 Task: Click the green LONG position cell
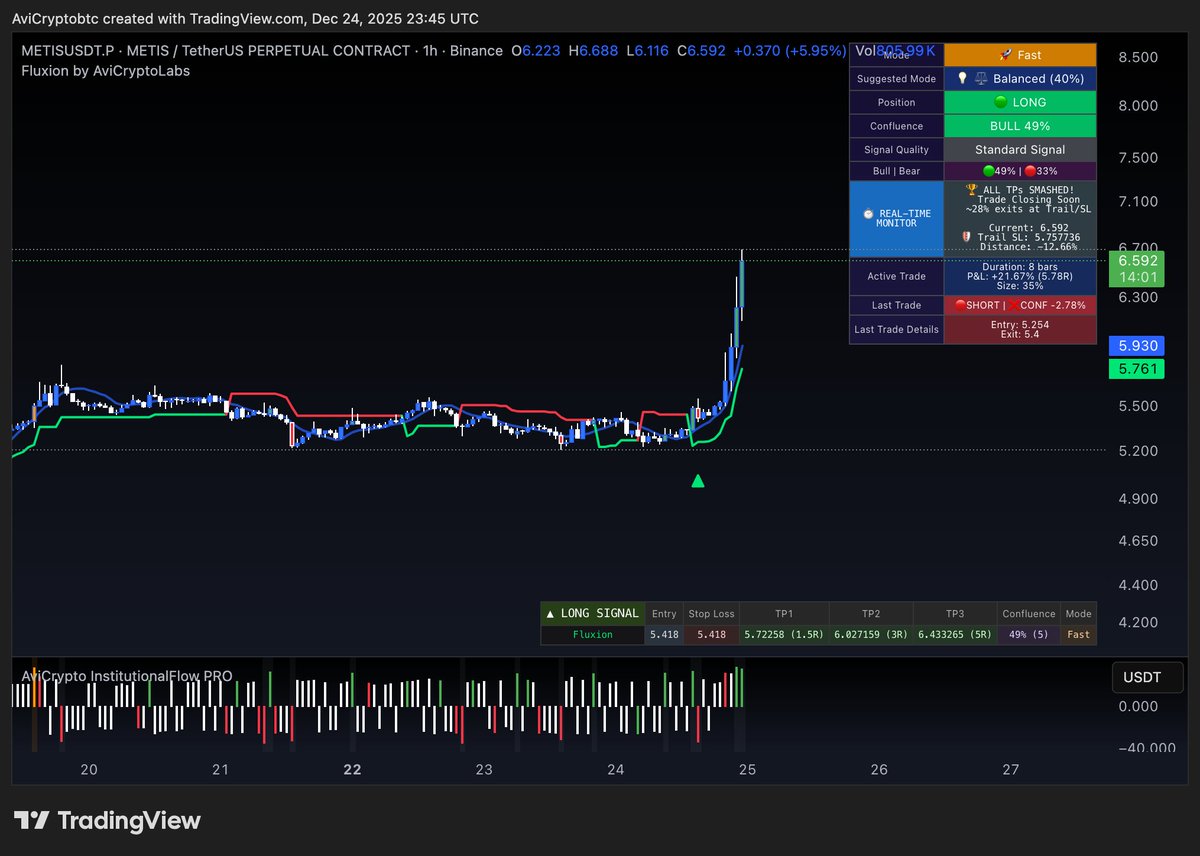tap(1020, 102)
